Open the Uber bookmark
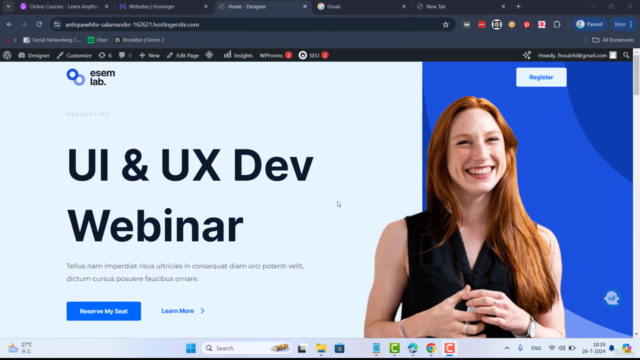Image resolution: width=640 pixels, height=360 pixels. 98,40
